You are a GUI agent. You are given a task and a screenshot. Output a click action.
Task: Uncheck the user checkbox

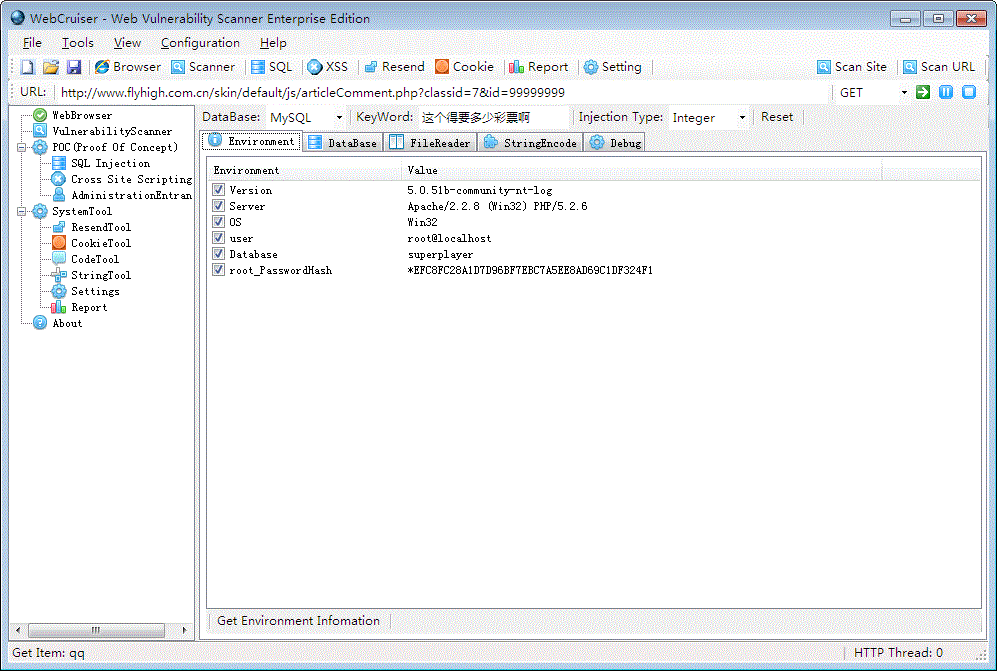[x=219, y=238]
